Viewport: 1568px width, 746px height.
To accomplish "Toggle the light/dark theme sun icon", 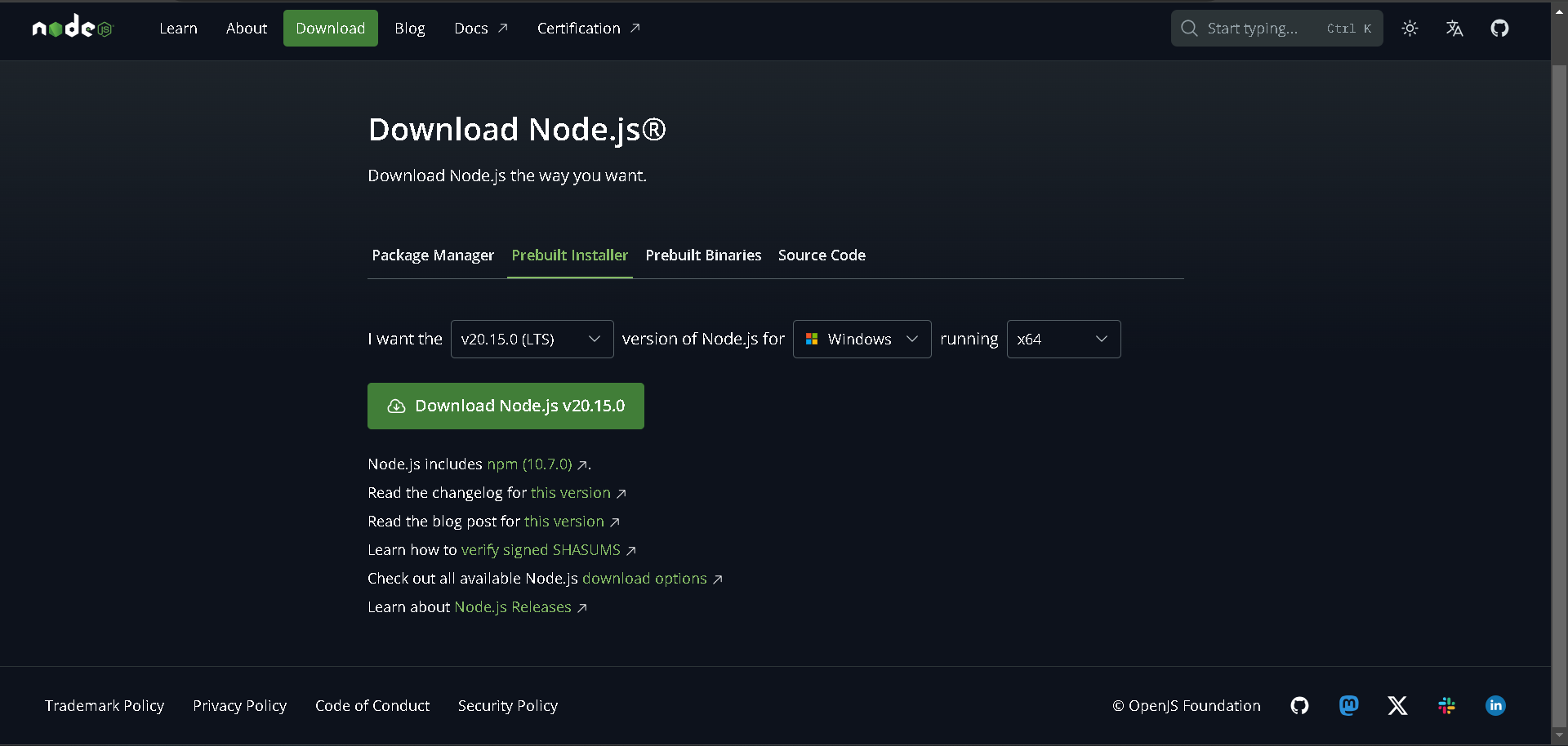I will (1410, 29).
